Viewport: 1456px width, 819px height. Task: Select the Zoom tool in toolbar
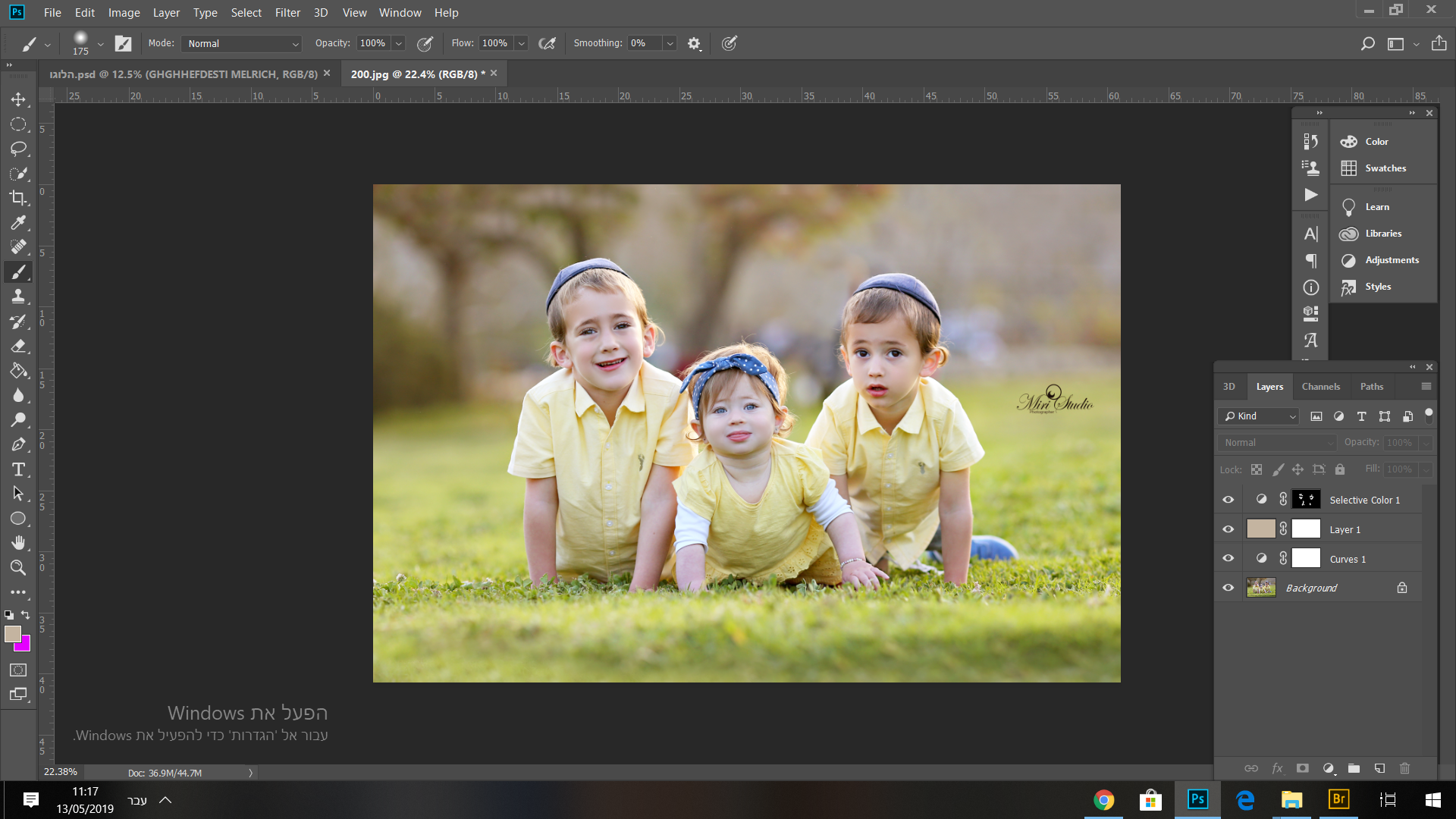pos(18,567)
